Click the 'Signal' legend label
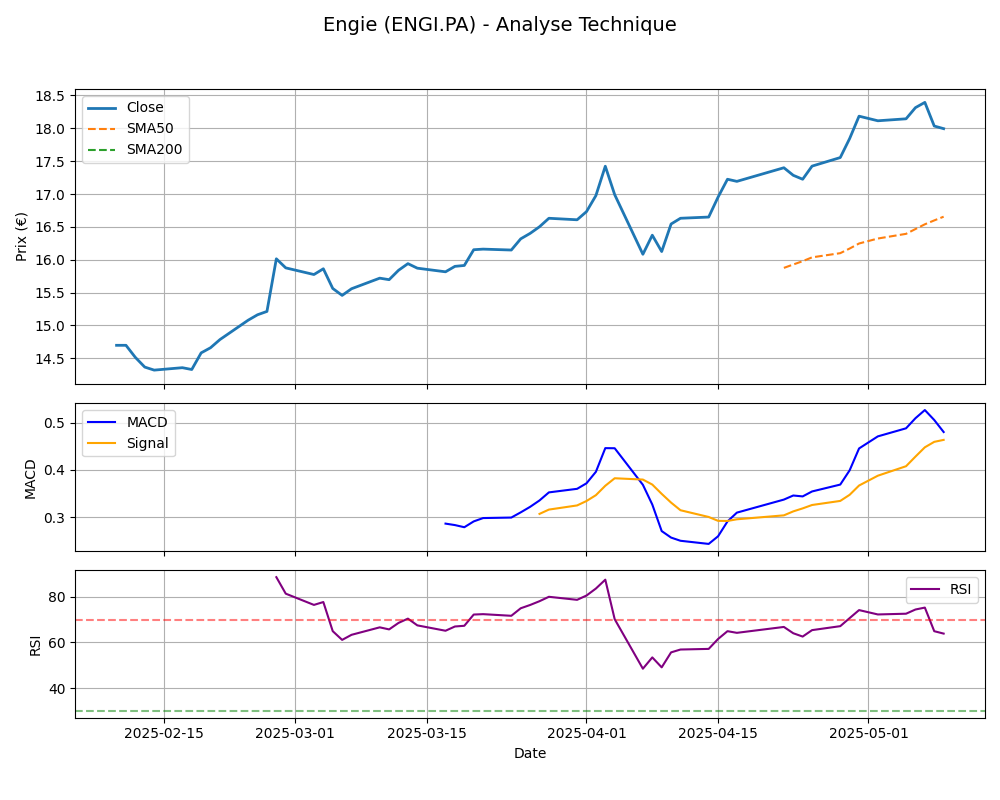 147,443
